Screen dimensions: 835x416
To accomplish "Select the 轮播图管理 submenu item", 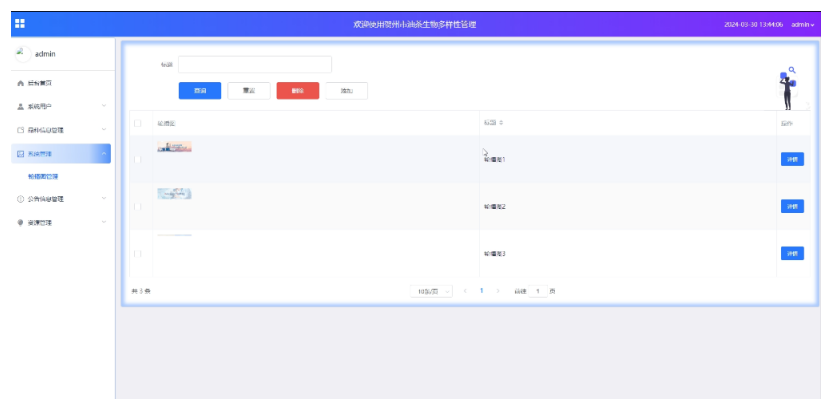I will pos(43,176).
